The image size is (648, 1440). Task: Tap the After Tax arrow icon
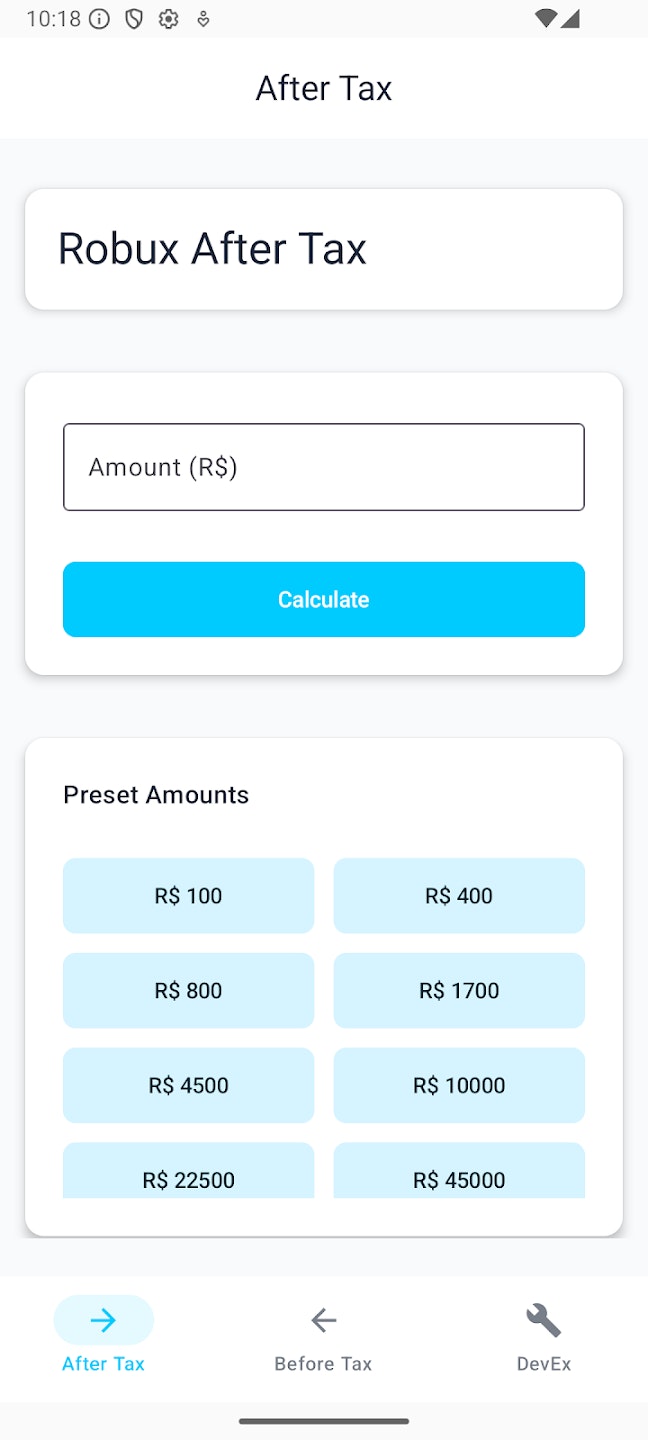tap(103, 1320)
